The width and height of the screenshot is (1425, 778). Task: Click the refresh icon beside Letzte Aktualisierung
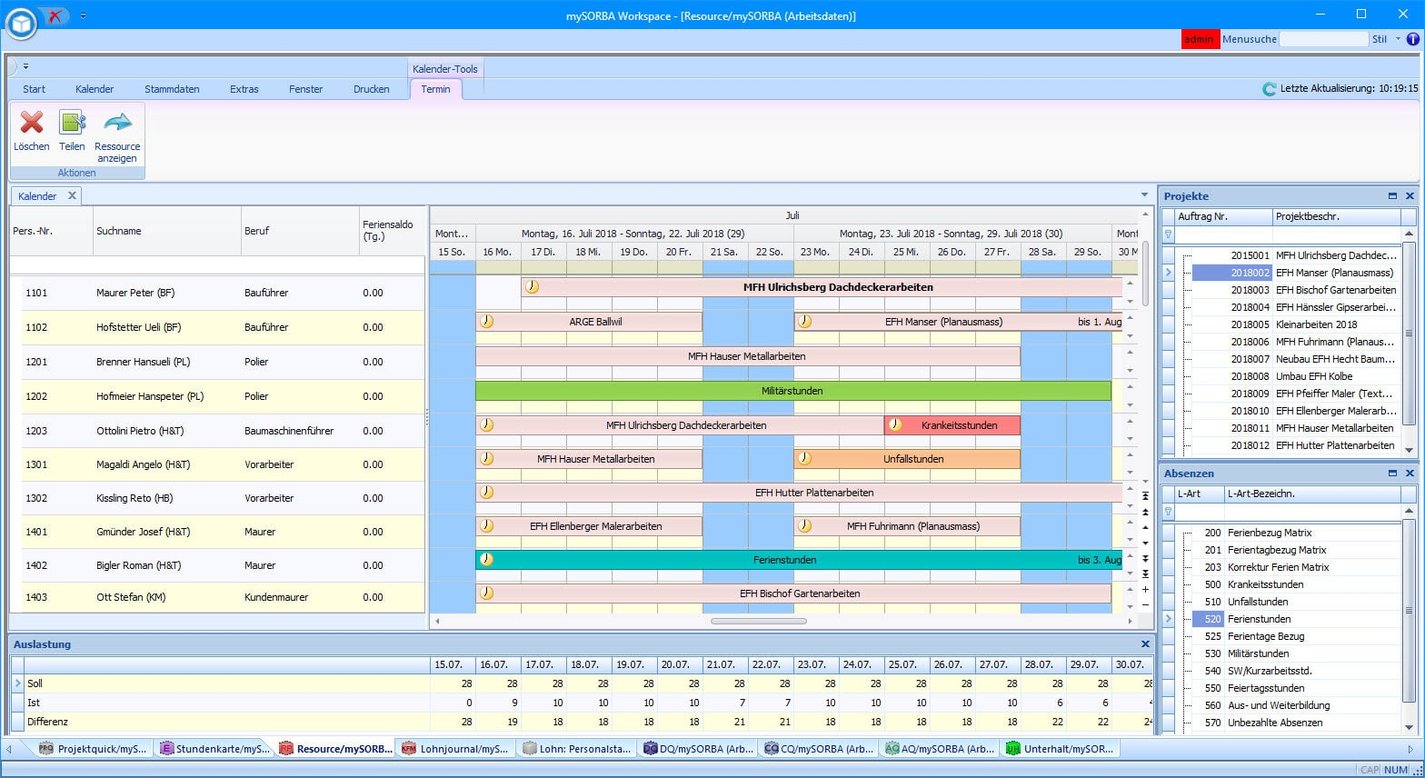[1269, 89]
